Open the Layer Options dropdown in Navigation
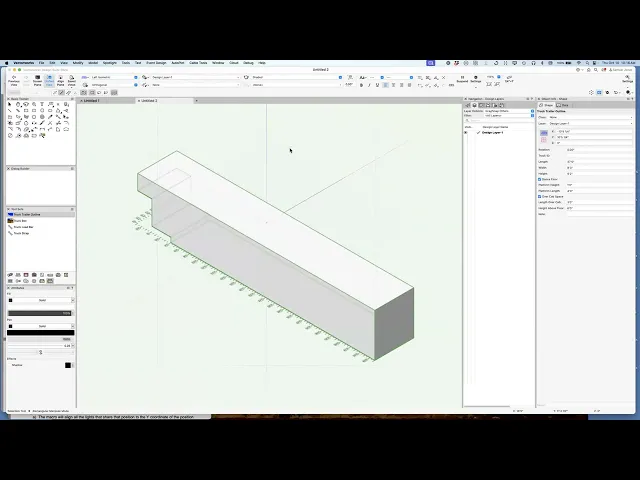 tap(509, 111)
